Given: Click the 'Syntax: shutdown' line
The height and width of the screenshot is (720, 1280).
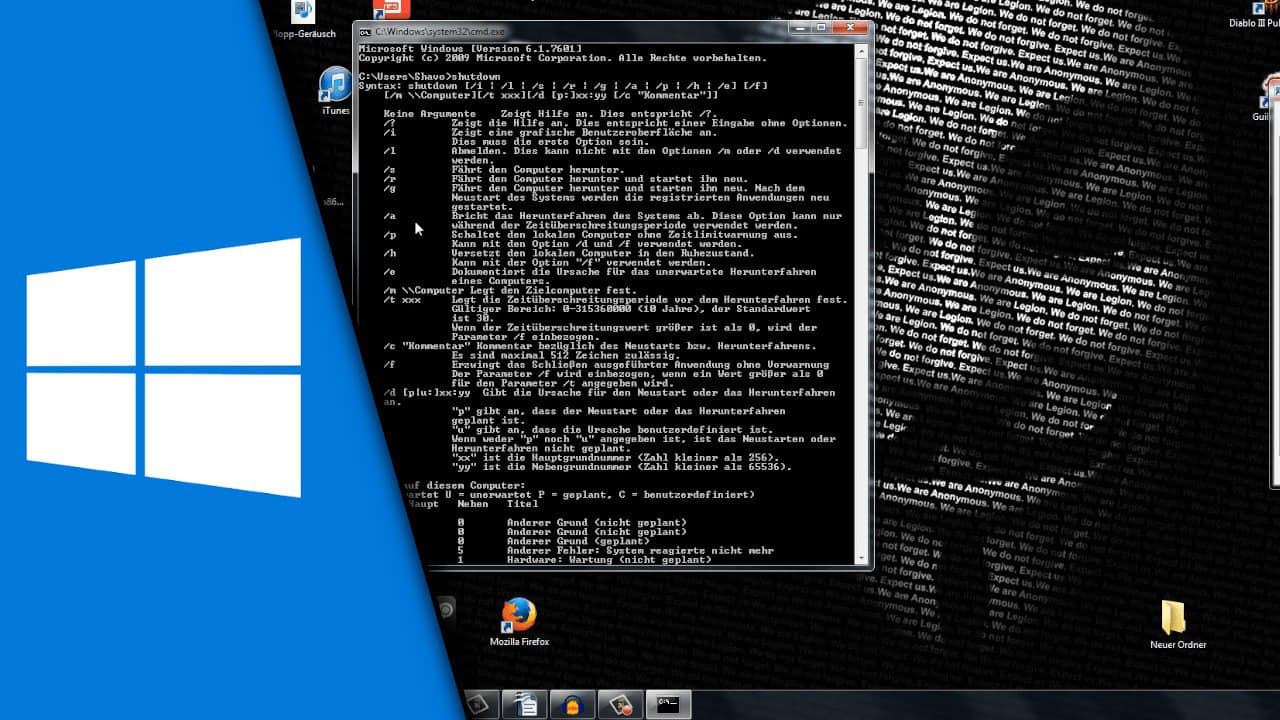Looking at the screenshot, I should coord(563,86).
